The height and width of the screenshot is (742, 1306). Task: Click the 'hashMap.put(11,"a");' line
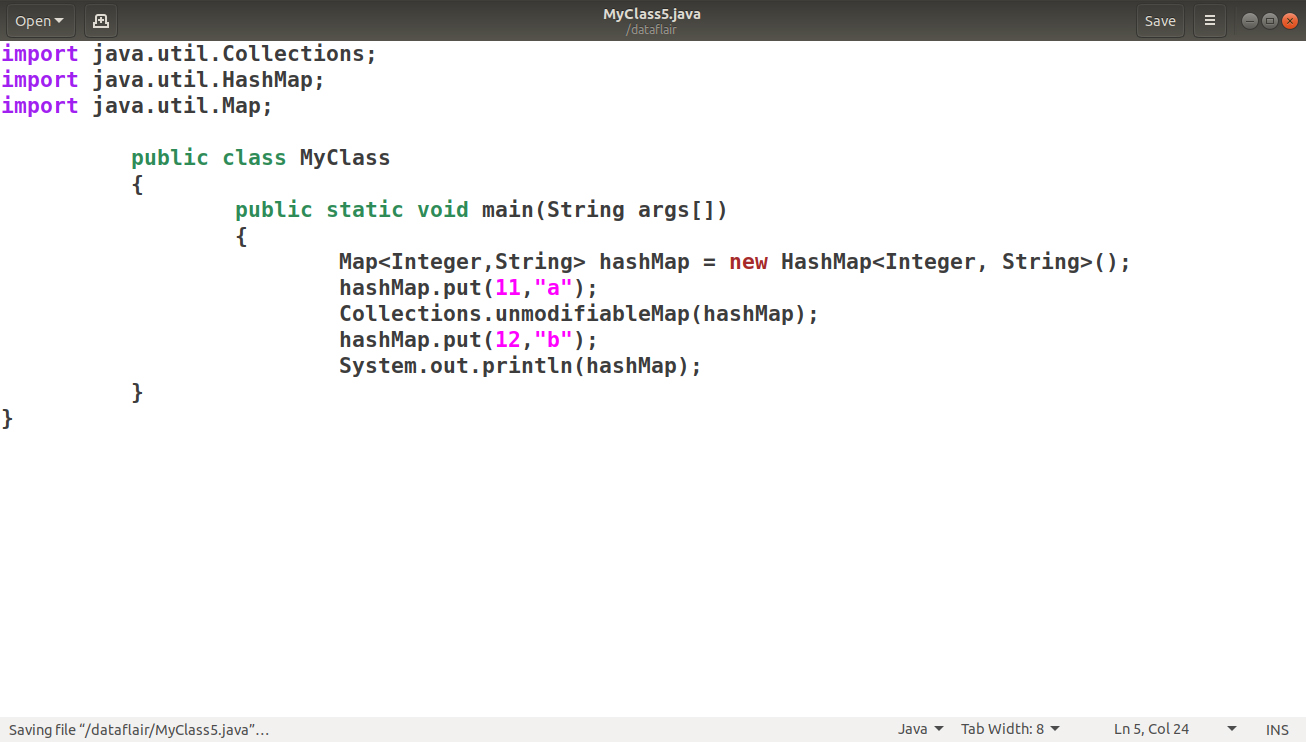tap(468, 288)
